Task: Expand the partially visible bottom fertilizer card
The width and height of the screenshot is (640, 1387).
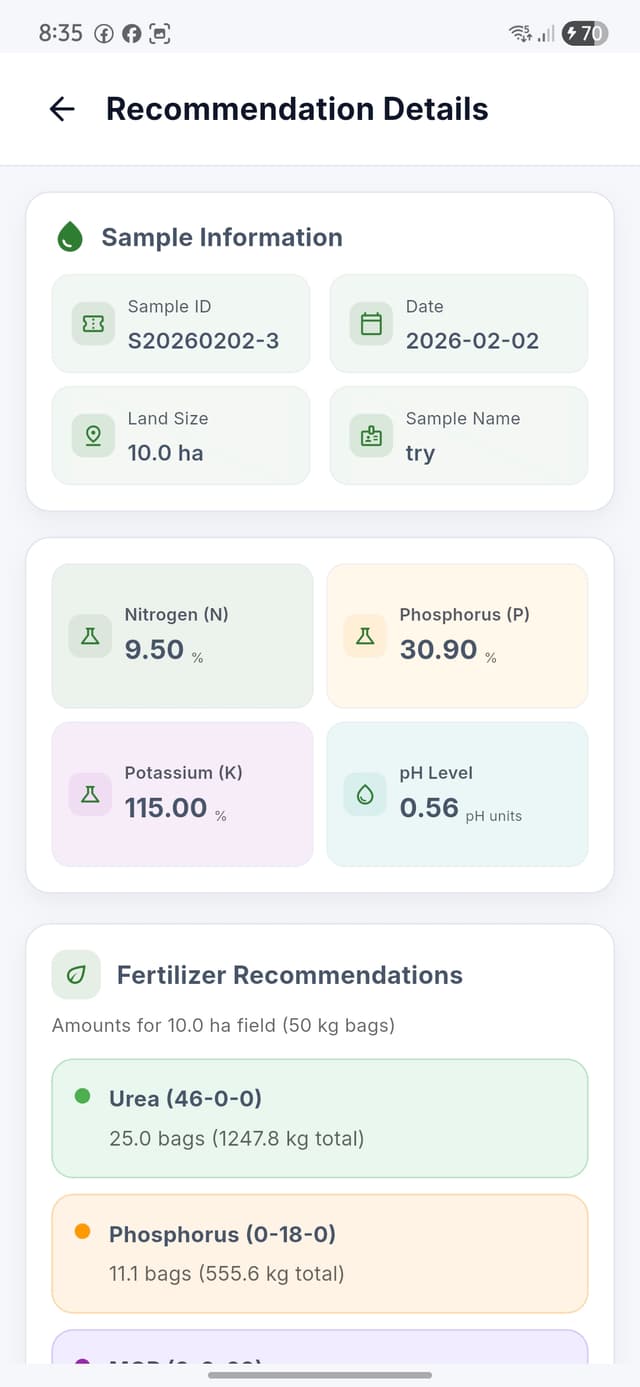Action: coord(320,1360)
